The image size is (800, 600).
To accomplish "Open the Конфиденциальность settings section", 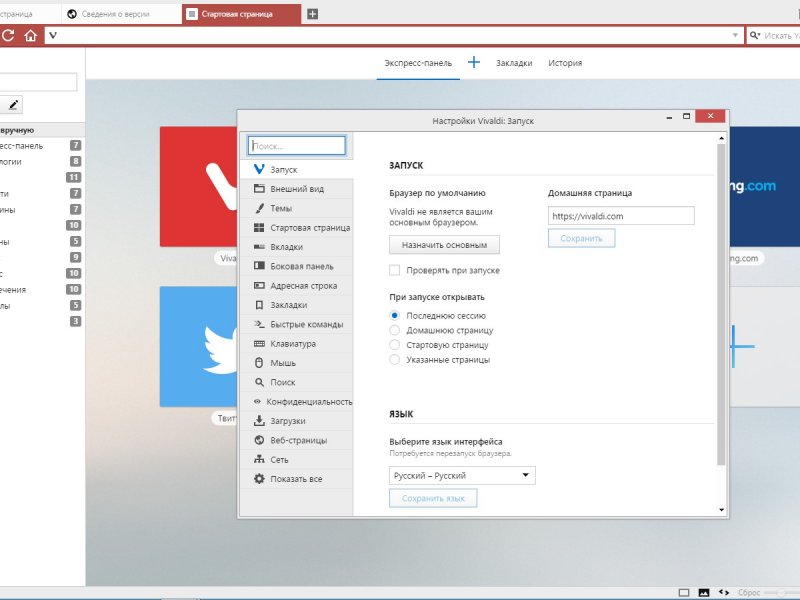I will 296,402.
